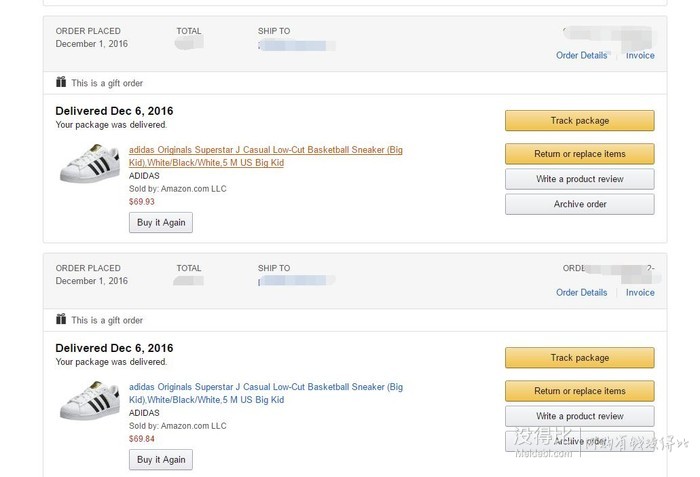700x477 pixels.
Task: Click the gift icon on first order
Action: click(61, 82)
